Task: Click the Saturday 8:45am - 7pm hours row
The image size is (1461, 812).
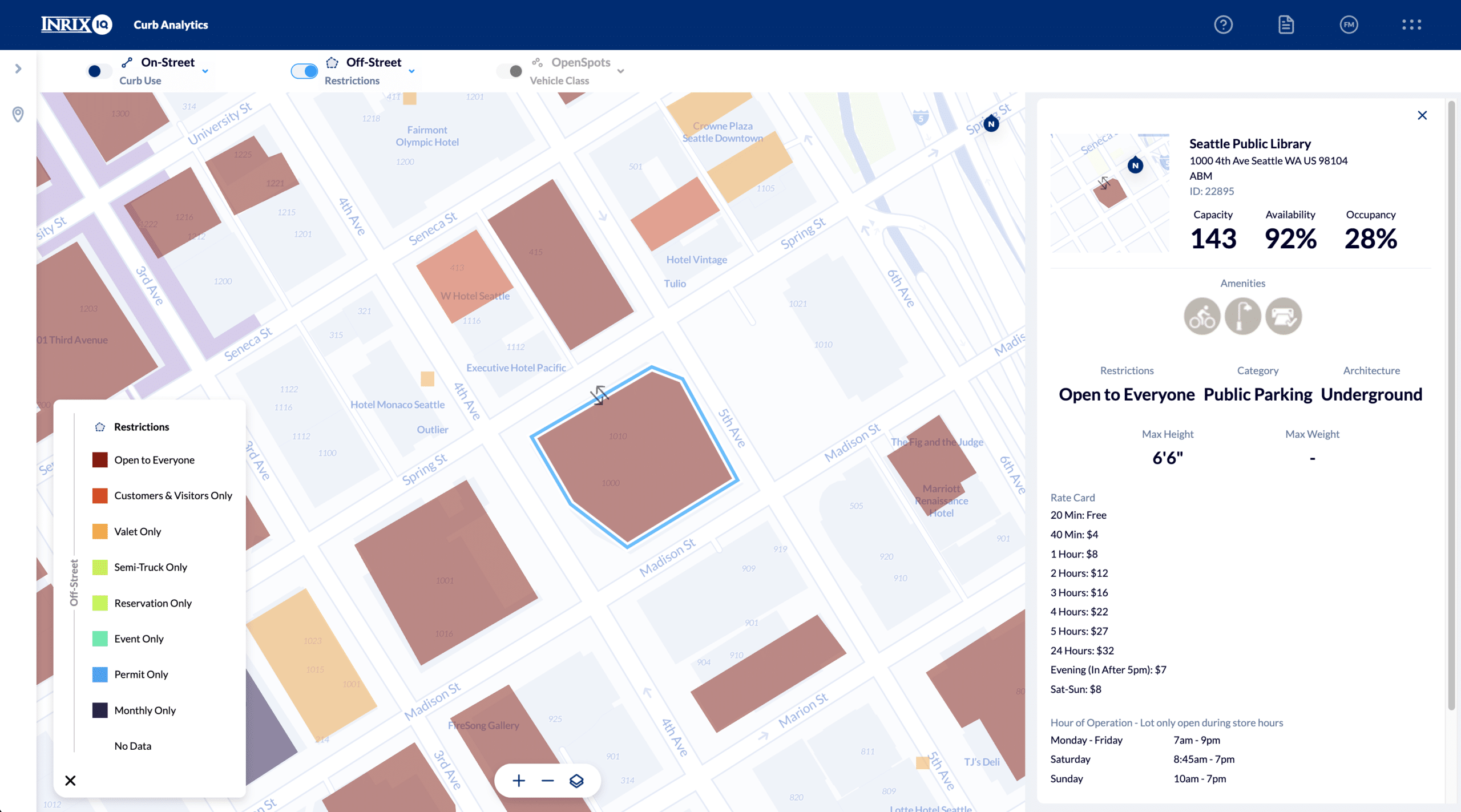Action: (1143, 760)
